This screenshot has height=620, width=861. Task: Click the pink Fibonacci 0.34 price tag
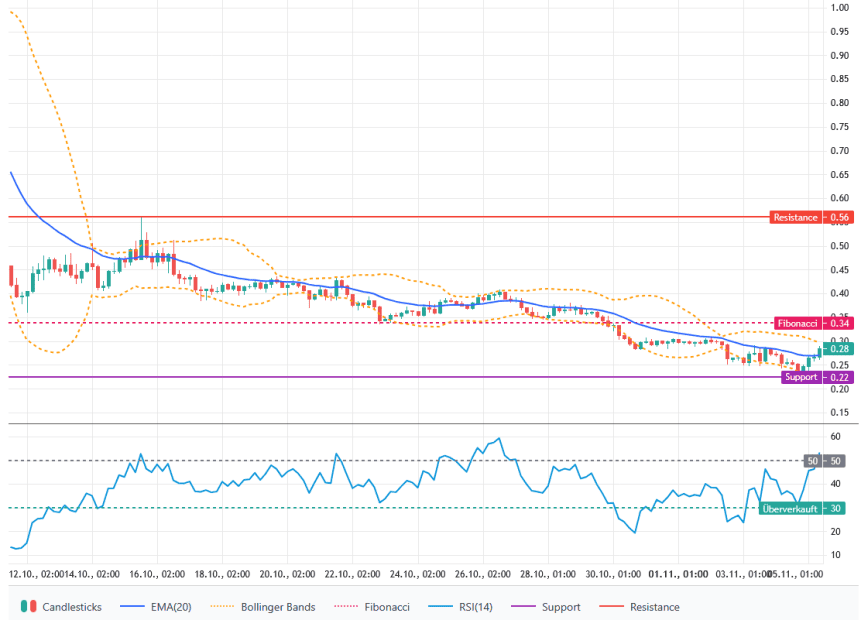pos(814,323)
